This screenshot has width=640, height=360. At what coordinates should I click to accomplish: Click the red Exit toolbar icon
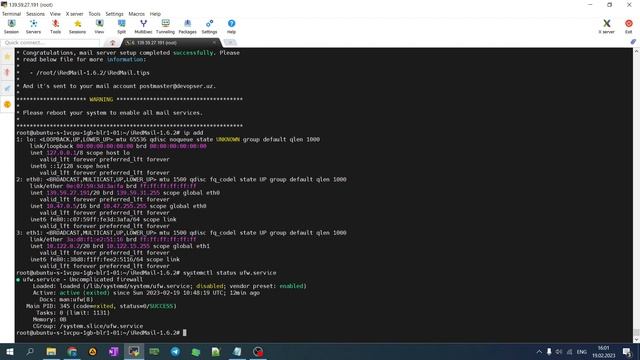point(629,26)
